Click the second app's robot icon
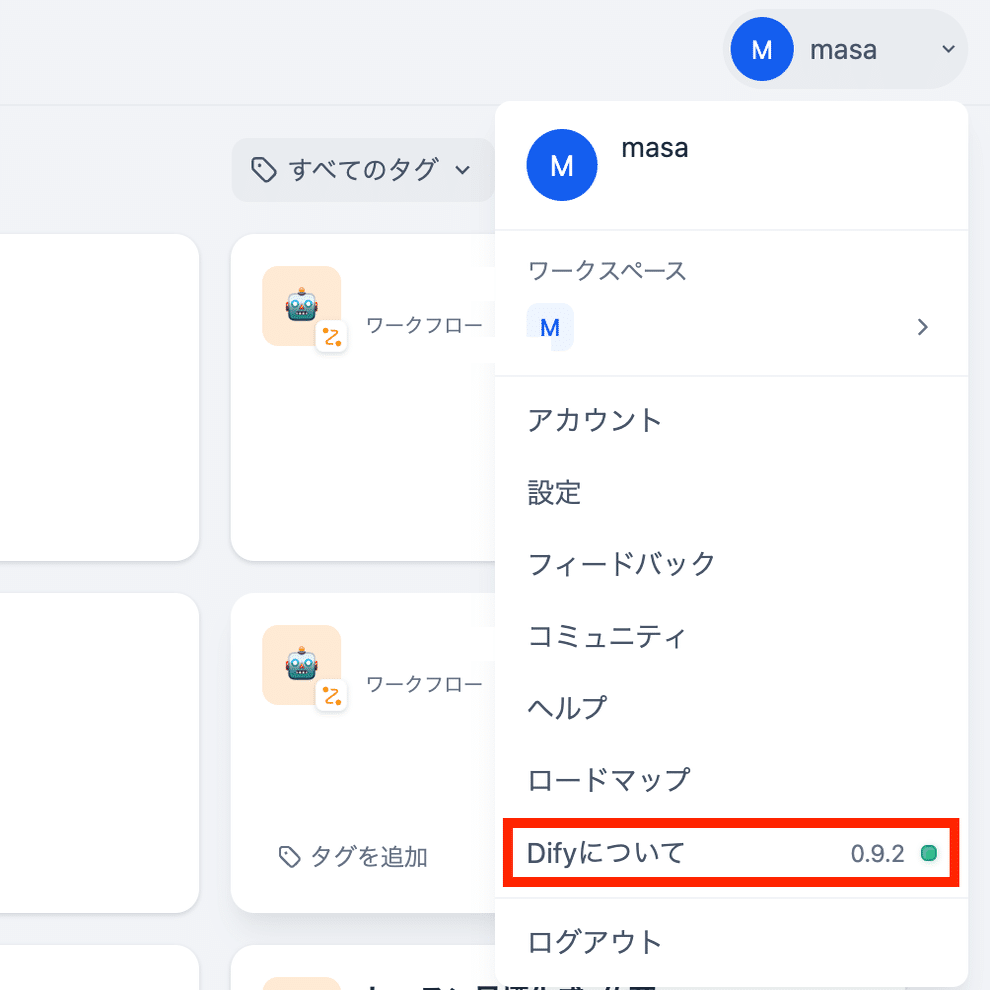This screenshot has width=990, height=990. coord(301,665)
